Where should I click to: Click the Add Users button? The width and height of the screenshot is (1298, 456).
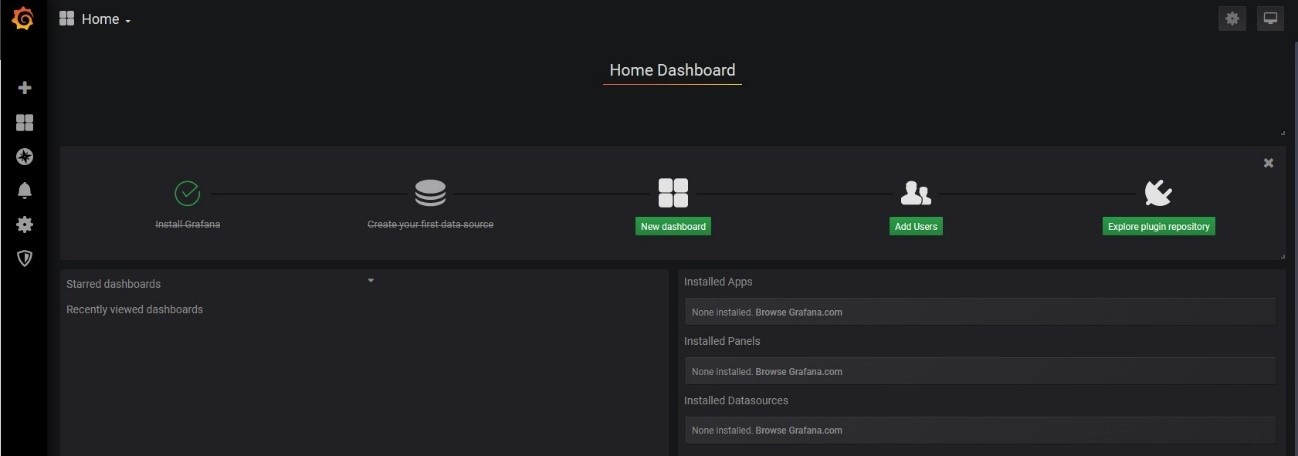tap(916, 227)
